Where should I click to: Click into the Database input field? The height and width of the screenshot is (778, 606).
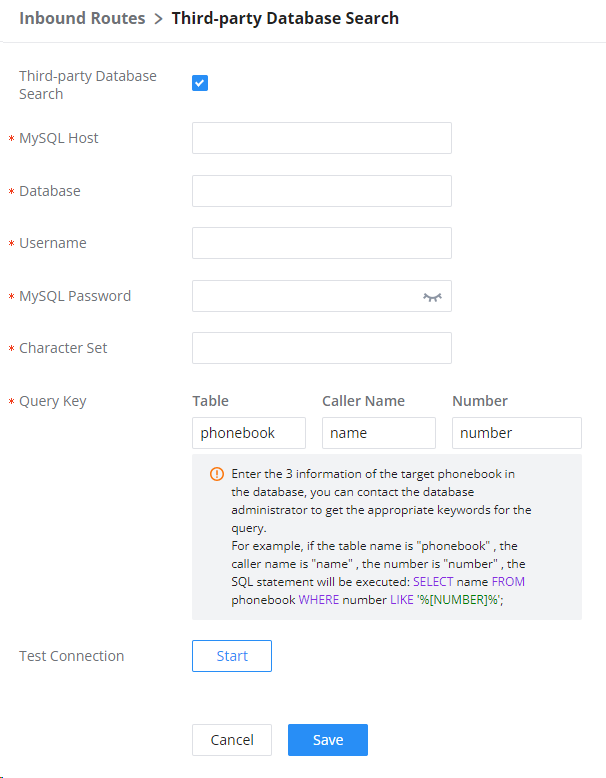322,191
